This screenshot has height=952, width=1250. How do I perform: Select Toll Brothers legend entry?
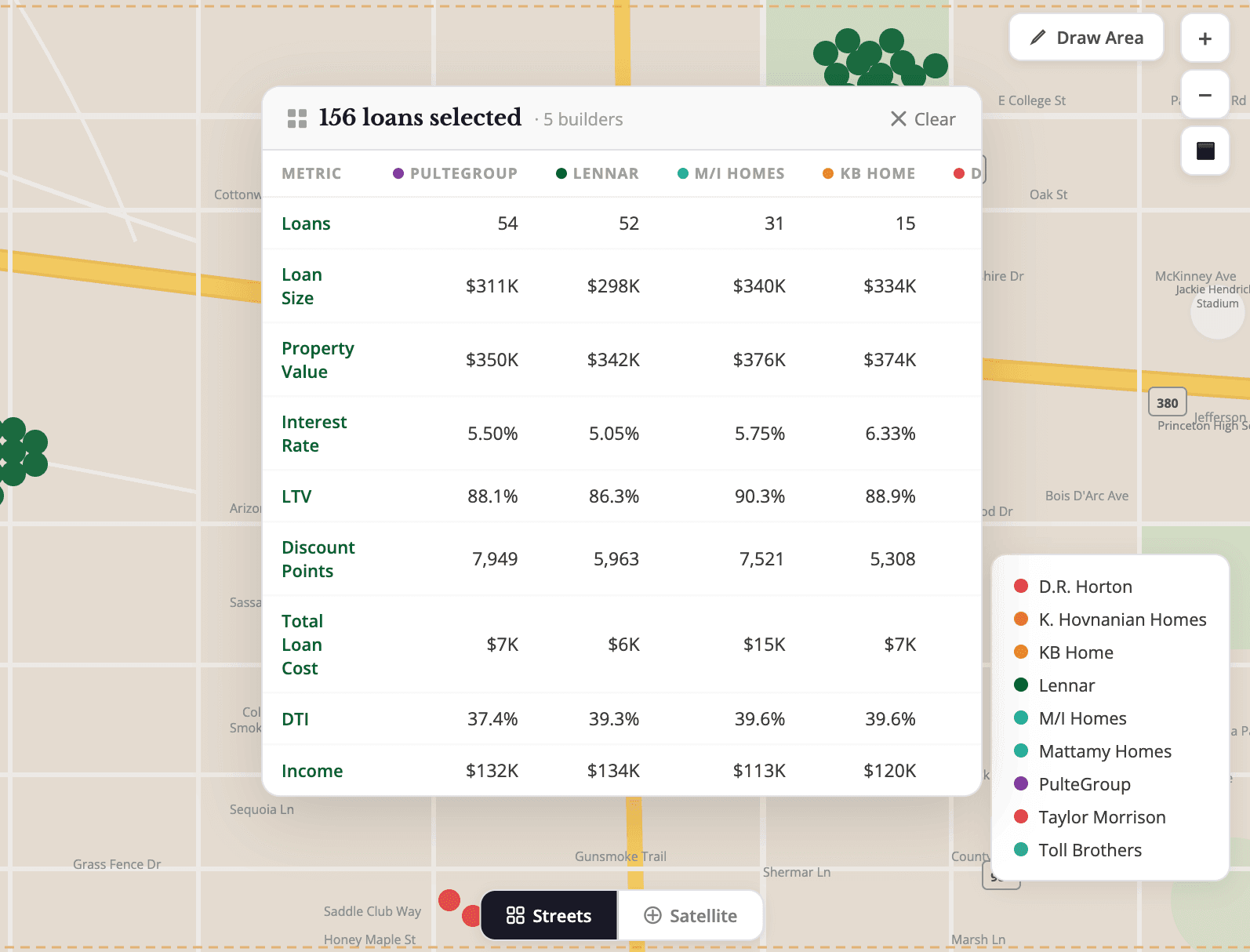click(1077, 850)
